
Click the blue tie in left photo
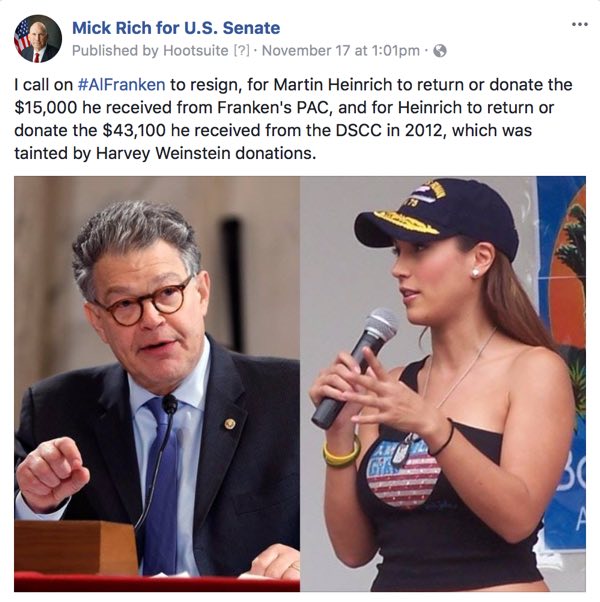click(160, 484)
